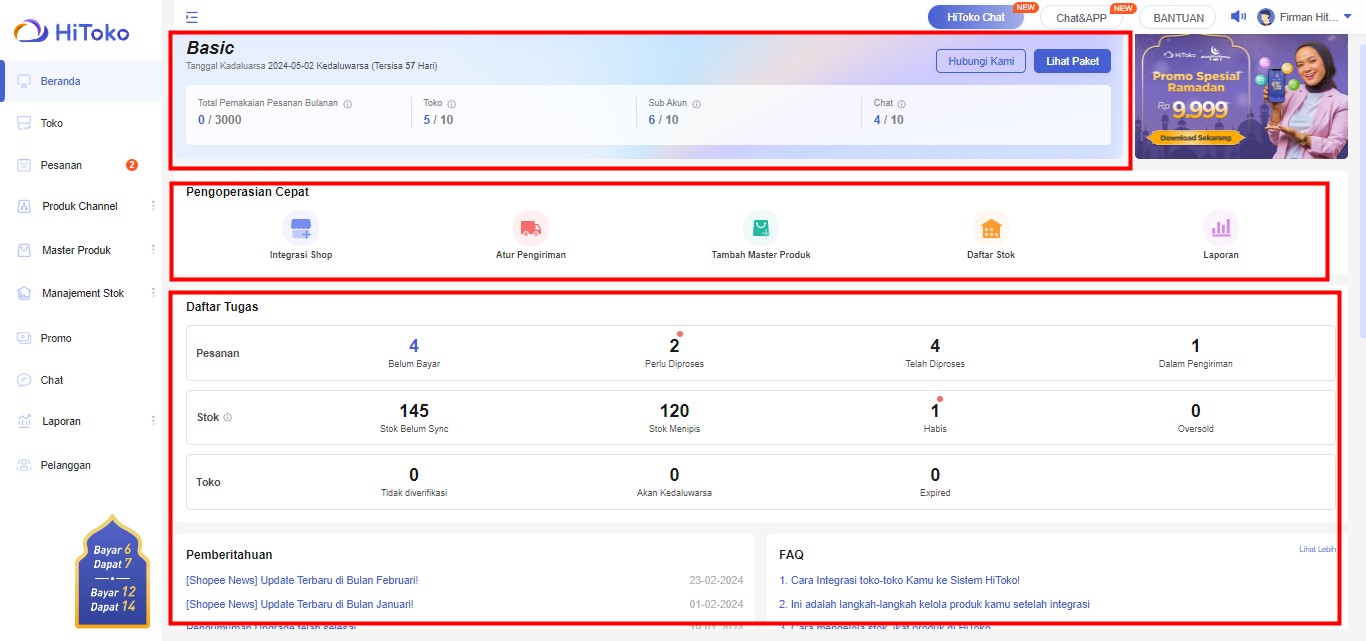Image resolution: width=1366 pixels, height=641 pixels.
Task: Click the Laporan bar chart quick icon
Action: point(1221,228)
